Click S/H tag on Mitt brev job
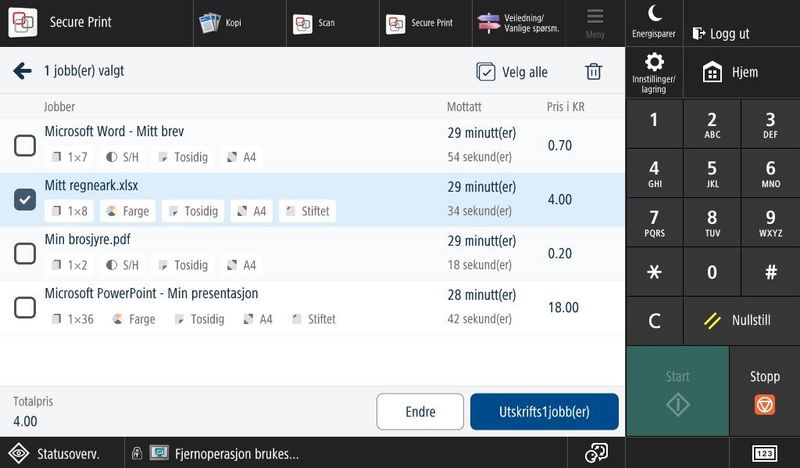The height and width of the screenshot is (468, 800). coord(122,157)
